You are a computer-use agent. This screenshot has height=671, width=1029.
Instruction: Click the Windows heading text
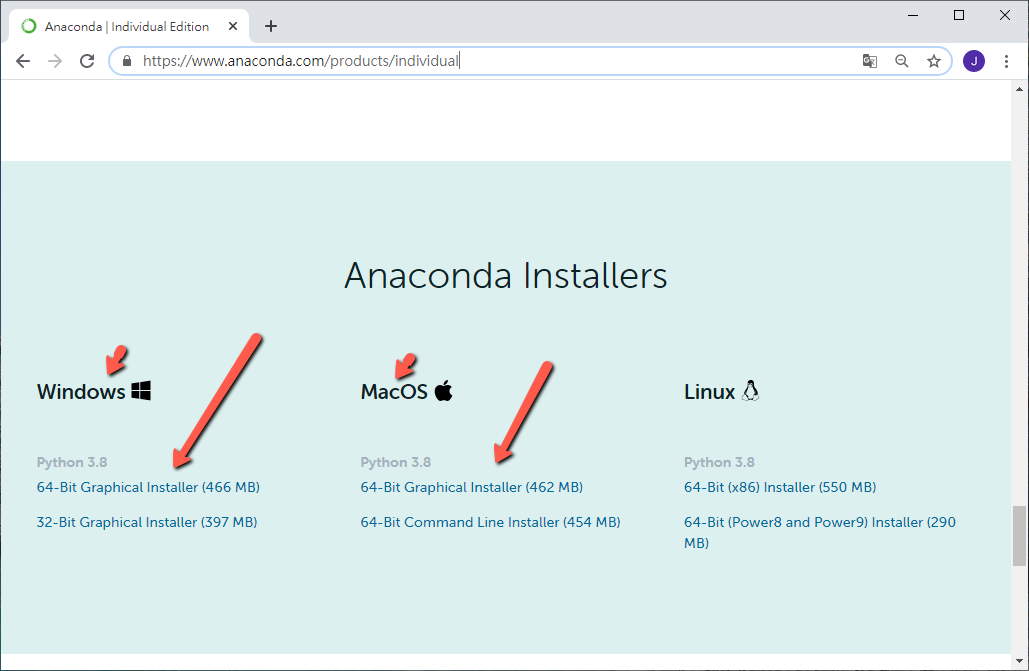[x=81, y=392]
